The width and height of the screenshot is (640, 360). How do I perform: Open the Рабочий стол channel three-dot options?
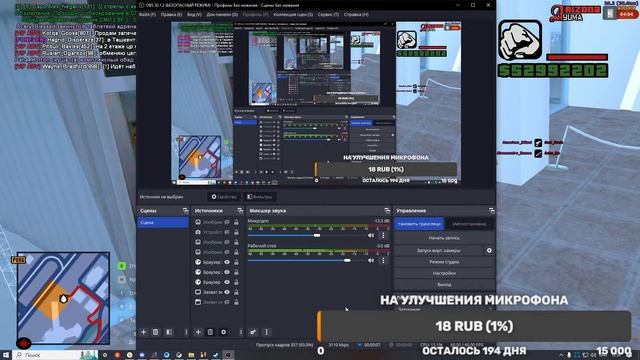[383, 260]
